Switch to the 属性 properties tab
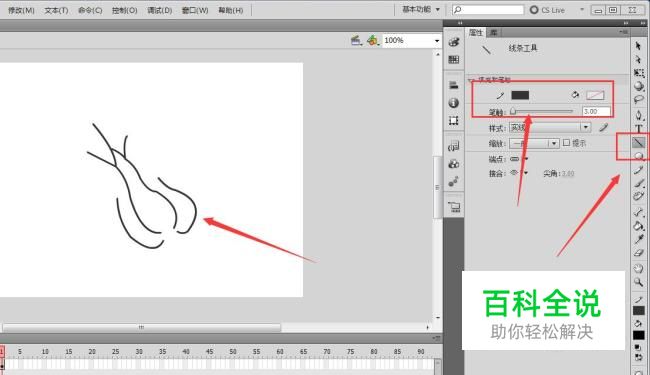The width and height of the screenshot is (650, 375). [x=475, y=32]
